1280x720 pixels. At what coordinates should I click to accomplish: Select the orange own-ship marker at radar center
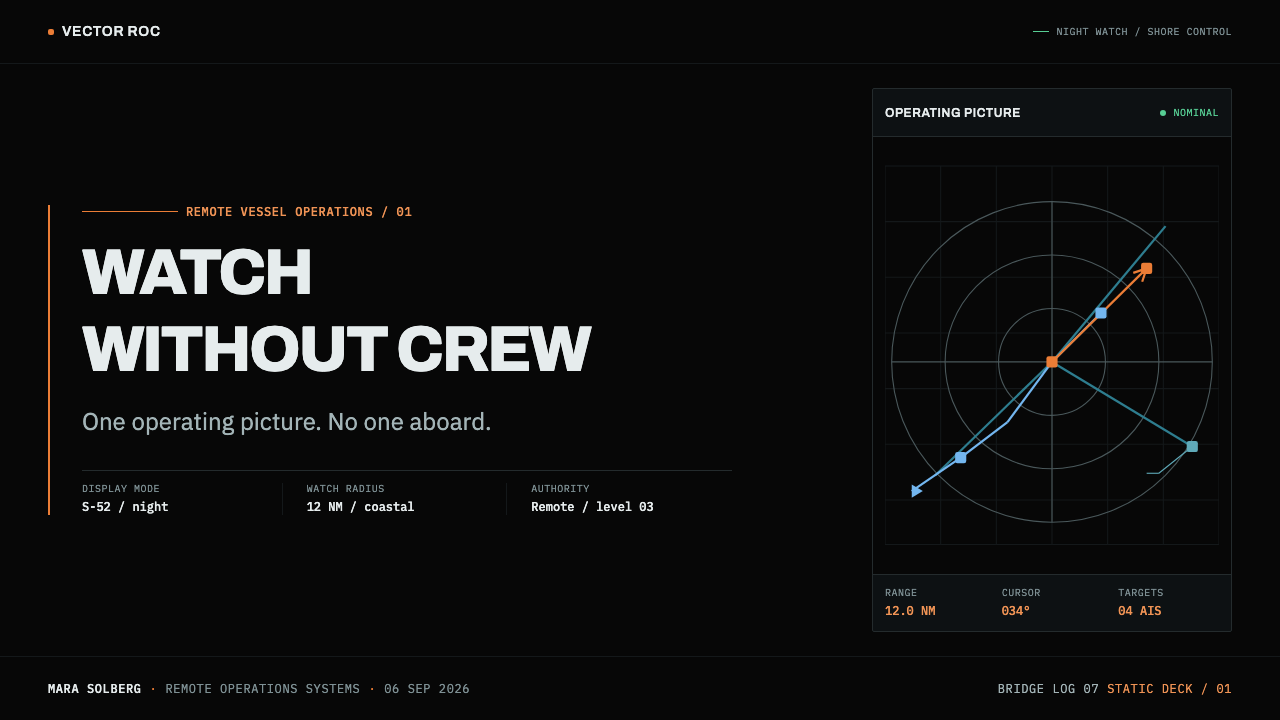click(x=1052, y=362)
